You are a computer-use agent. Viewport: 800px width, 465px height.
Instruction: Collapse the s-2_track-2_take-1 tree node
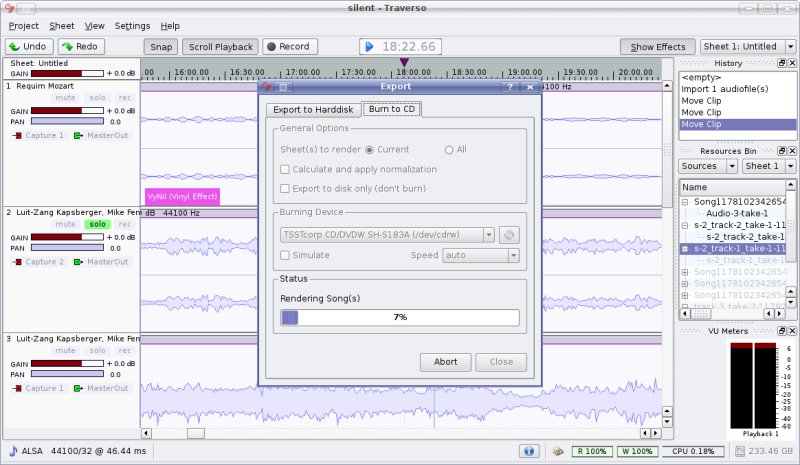(x=685, y=225)
